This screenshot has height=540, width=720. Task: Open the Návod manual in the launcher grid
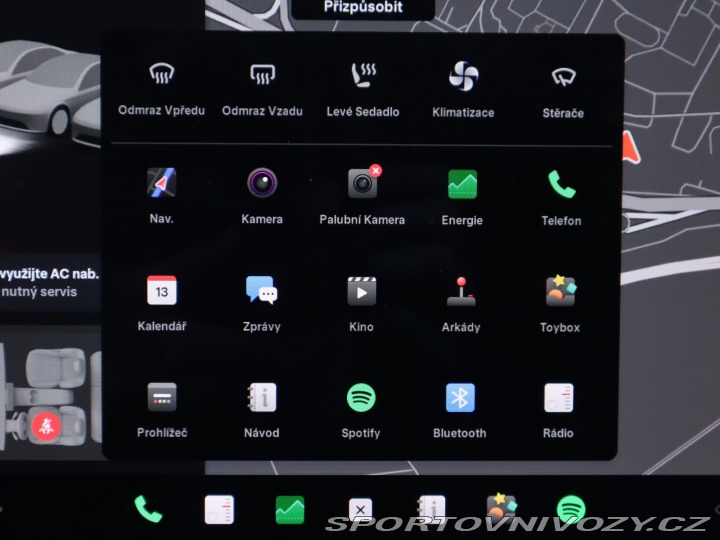click(262, 398)
